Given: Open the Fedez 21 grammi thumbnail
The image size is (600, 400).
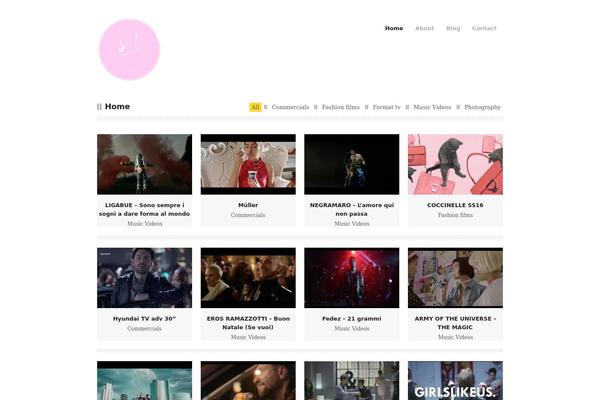Looking at the screenshot, I should pos(352,278).
